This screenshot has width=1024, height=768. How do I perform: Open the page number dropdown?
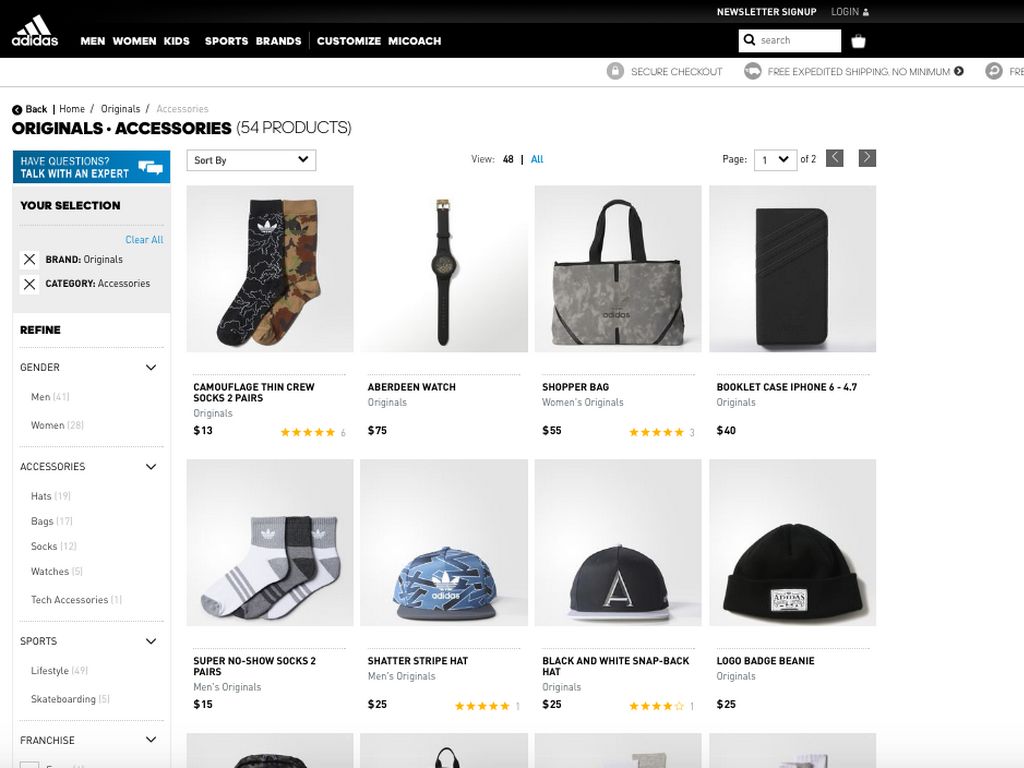[x=775, y=160]
